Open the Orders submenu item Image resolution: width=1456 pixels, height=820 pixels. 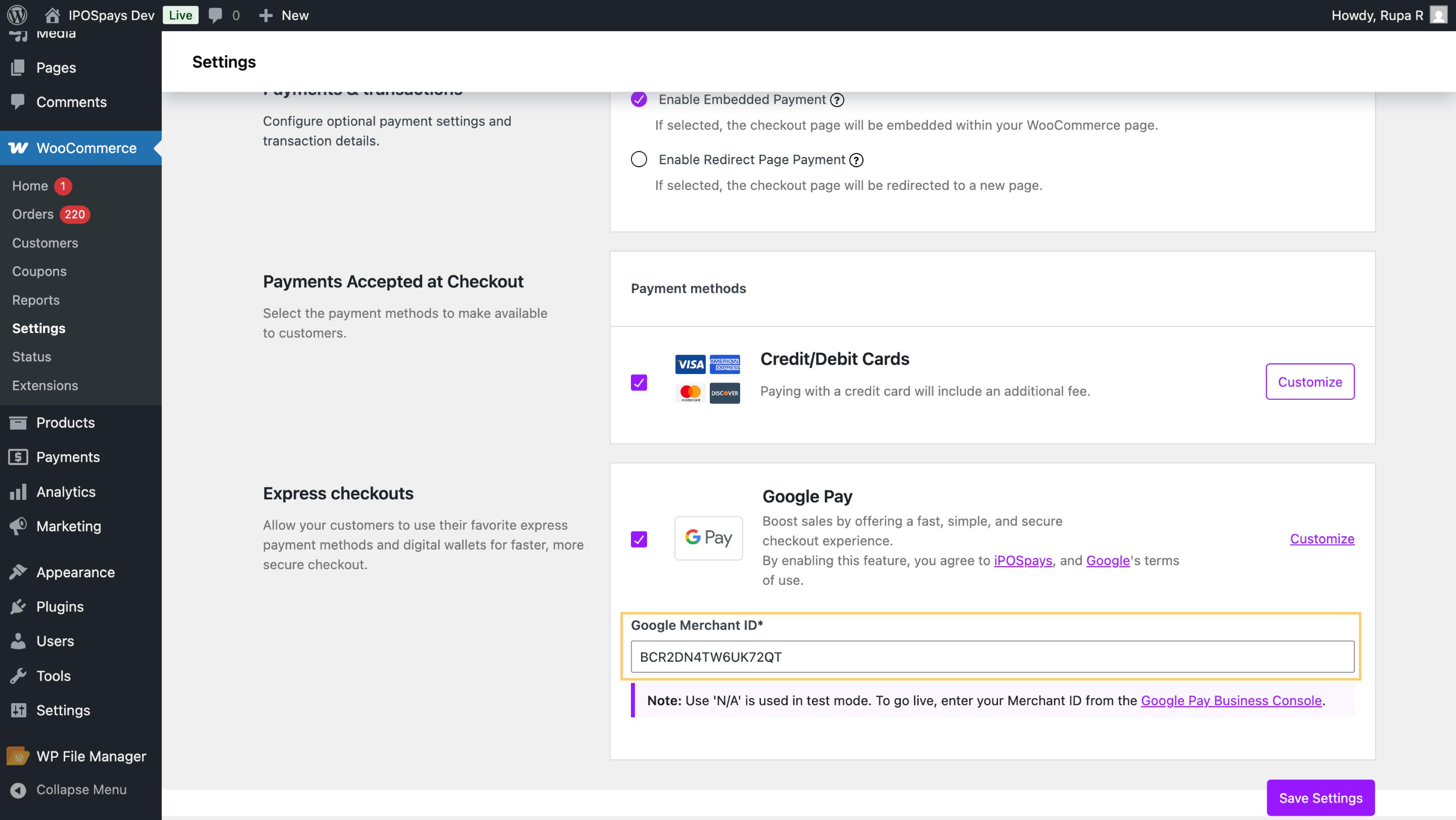coord(33,214)
